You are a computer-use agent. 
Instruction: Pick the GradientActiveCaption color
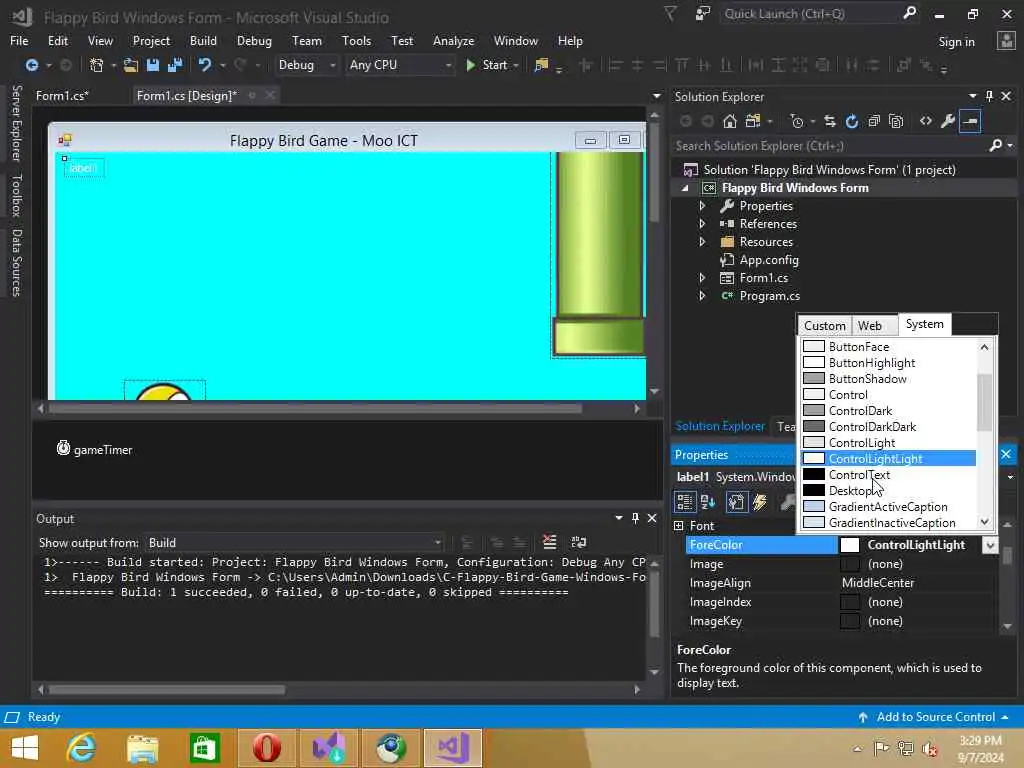click(888, 507)
